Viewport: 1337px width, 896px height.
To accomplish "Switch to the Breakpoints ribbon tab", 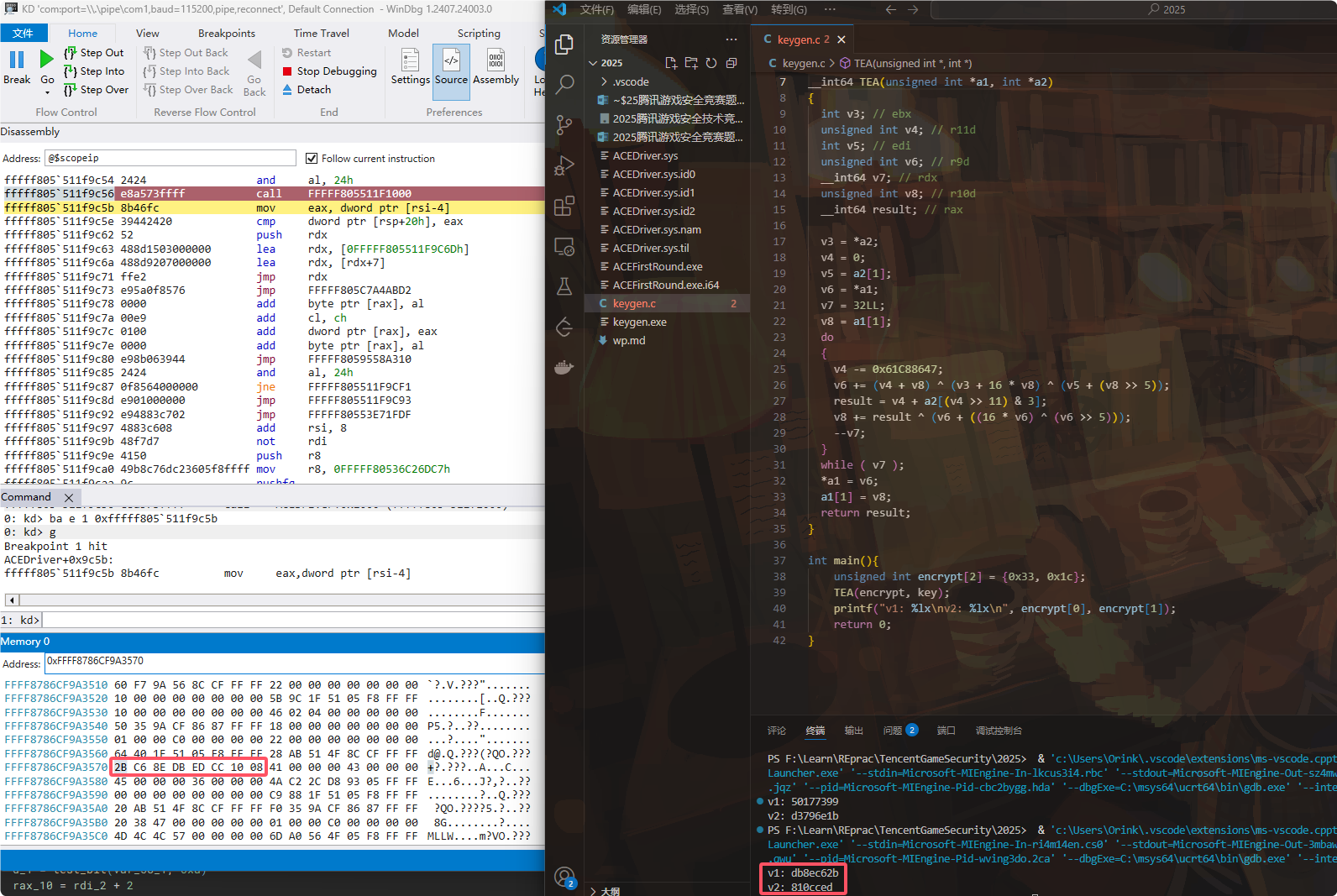I will (226, 34).
